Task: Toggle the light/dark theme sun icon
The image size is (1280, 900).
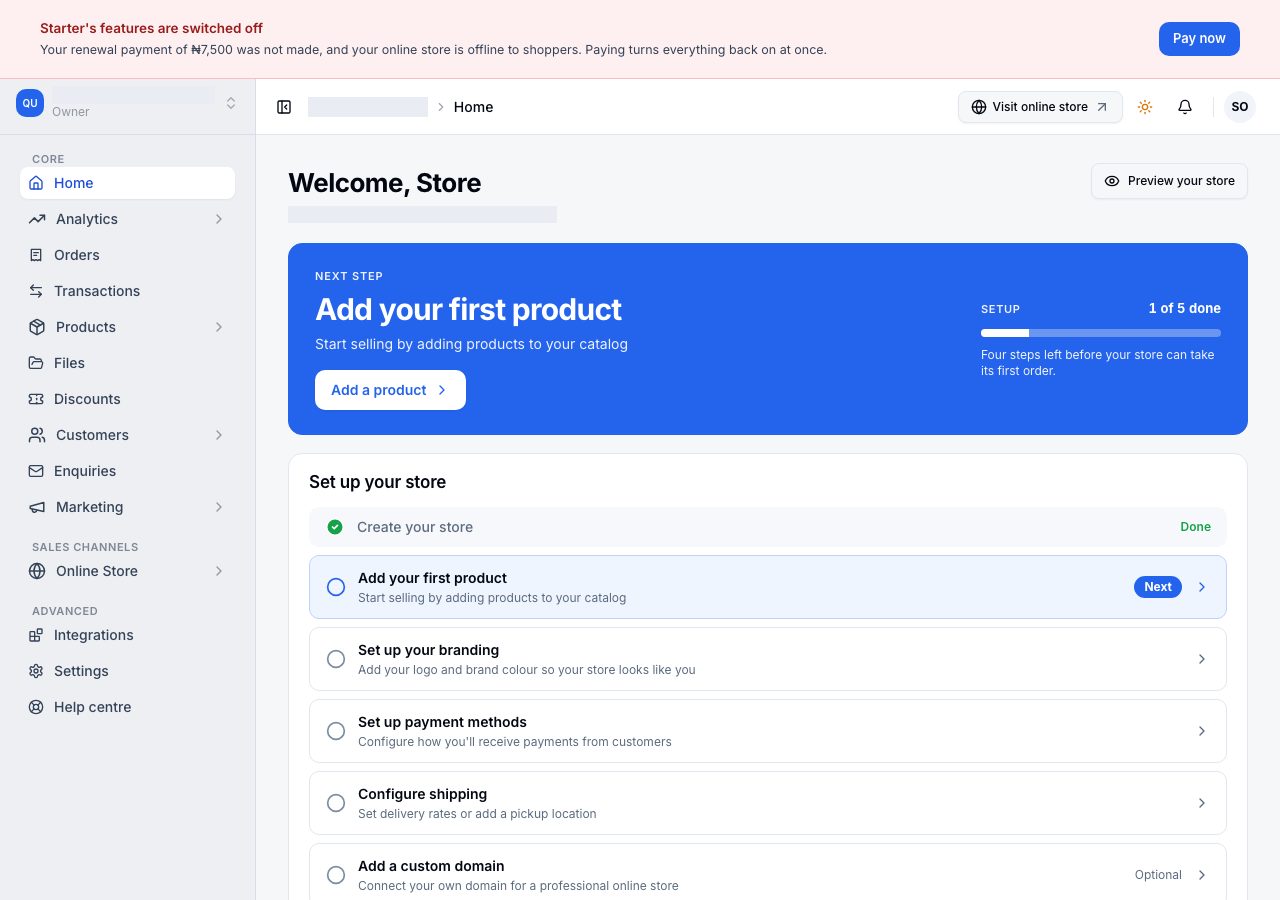Action: coord(1145,107)
